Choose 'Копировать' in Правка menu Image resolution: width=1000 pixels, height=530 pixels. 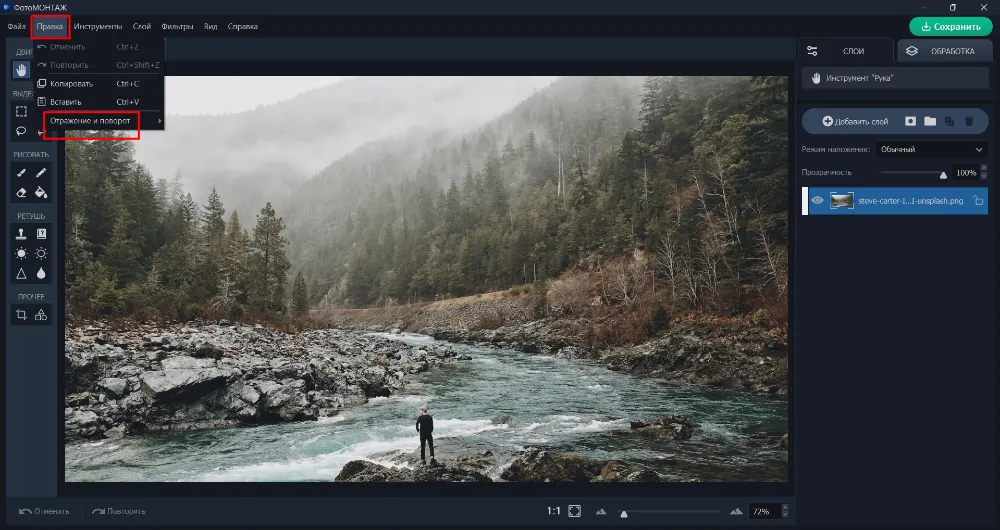point(99,84)
